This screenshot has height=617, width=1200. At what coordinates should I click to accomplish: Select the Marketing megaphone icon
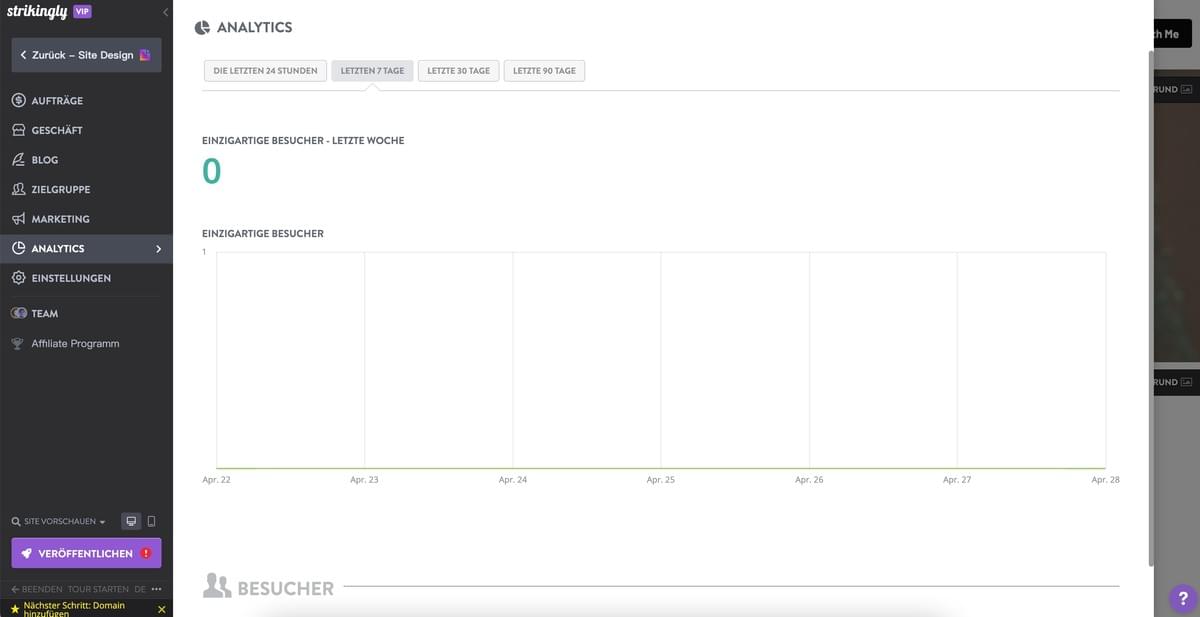pyautogui.click(x=16, y=218)
